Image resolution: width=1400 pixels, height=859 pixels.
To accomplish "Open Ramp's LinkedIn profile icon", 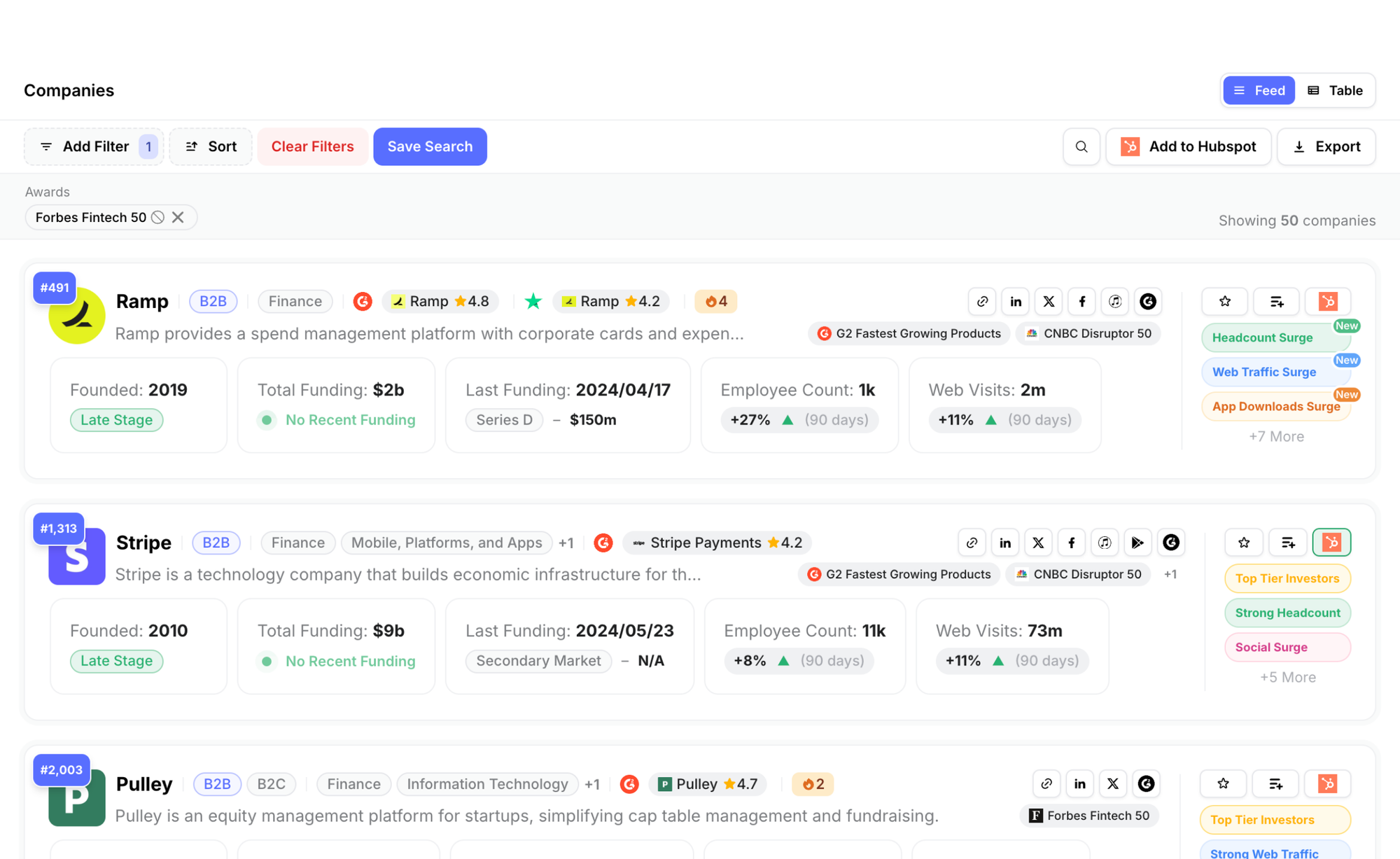I will tap(1015, 301).
